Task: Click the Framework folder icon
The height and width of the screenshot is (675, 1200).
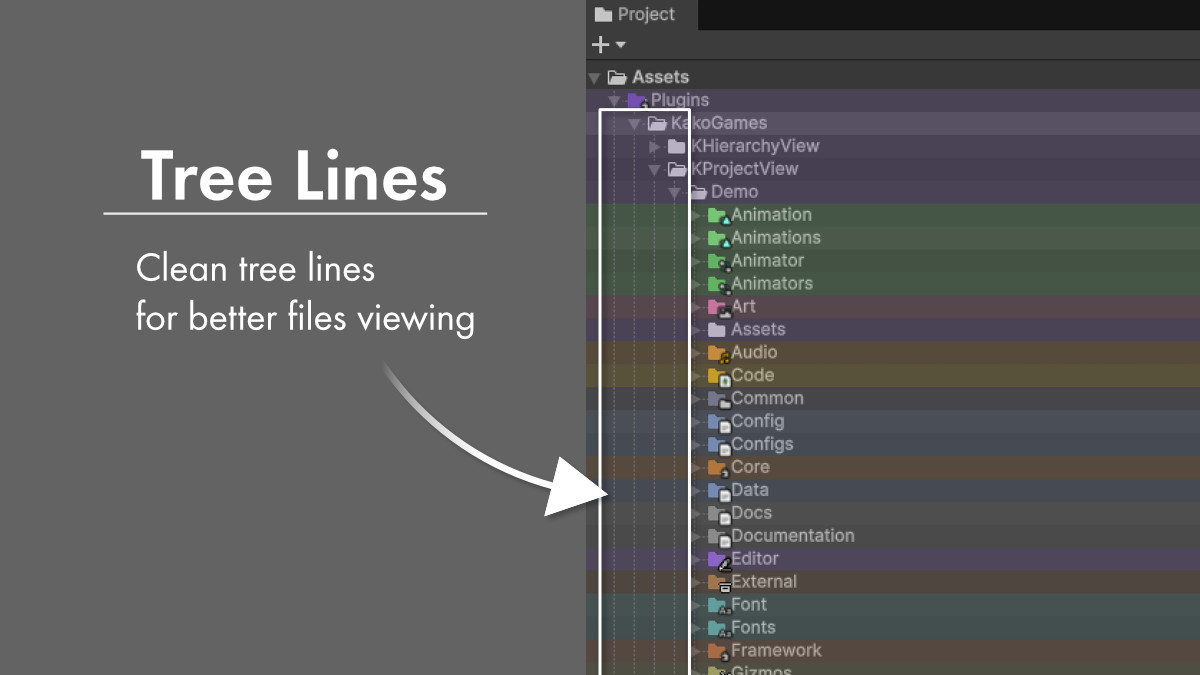Action: point(718,650)
